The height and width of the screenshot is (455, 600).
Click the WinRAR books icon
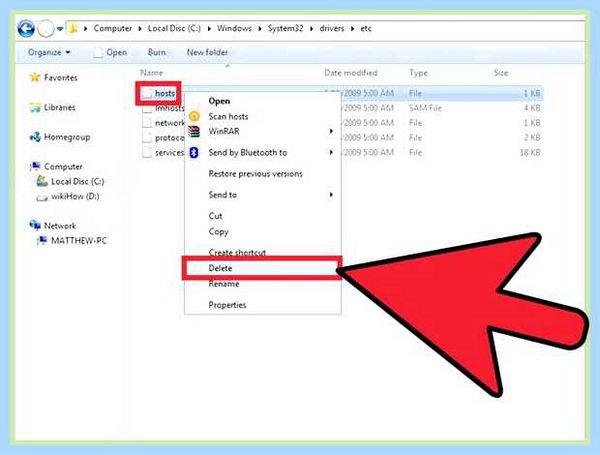click(x=194, y=132)
